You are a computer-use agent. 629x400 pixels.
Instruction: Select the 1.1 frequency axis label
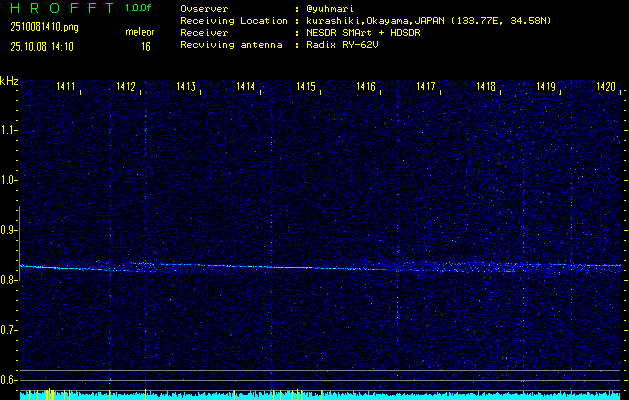pyautogui.click(x=9, y=130)
